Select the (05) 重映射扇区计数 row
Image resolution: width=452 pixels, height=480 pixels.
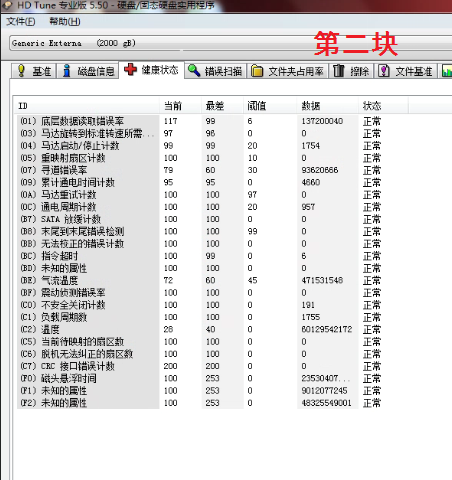(x=200, y=158)
